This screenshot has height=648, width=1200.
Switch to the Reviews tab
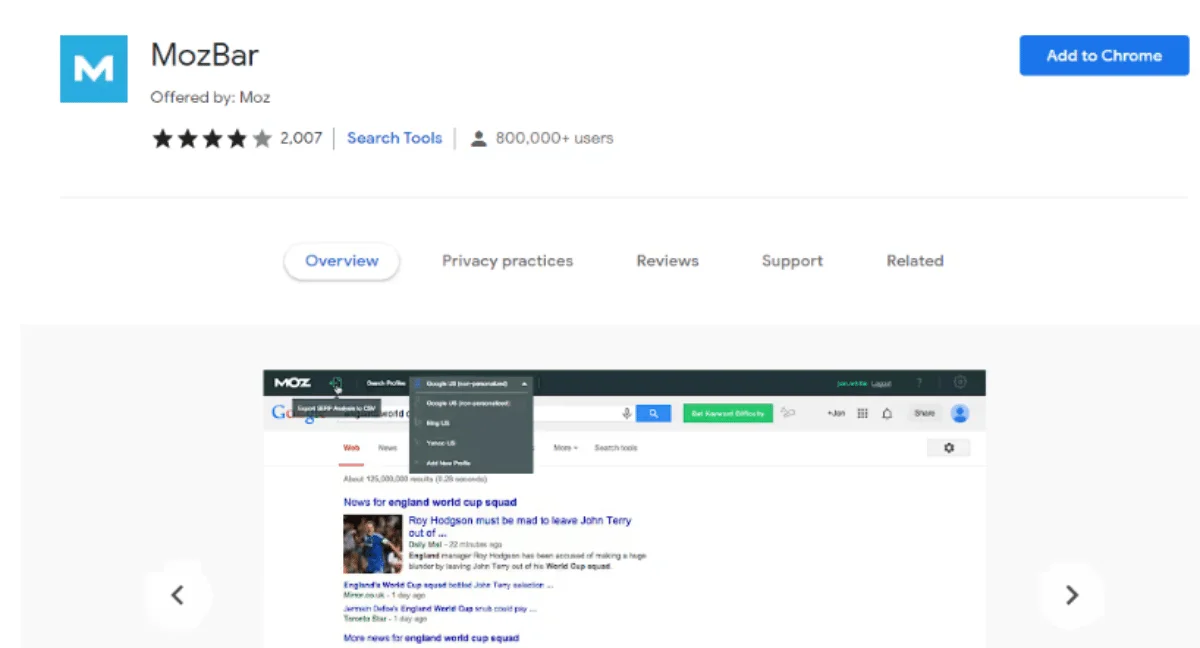point(666,260)
